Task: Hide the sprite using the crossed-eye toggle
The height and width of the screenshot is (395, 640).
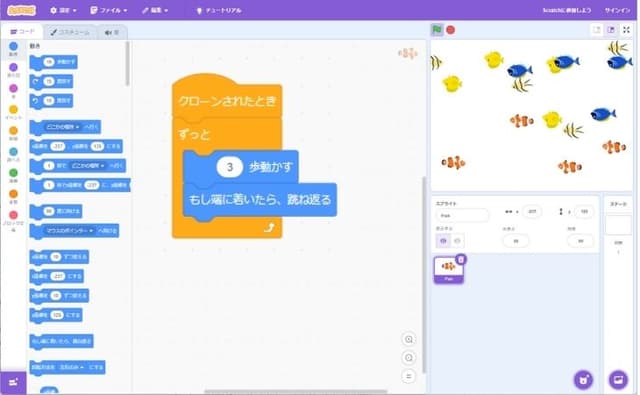Action: pyautogui.click(x=457, y=241)
